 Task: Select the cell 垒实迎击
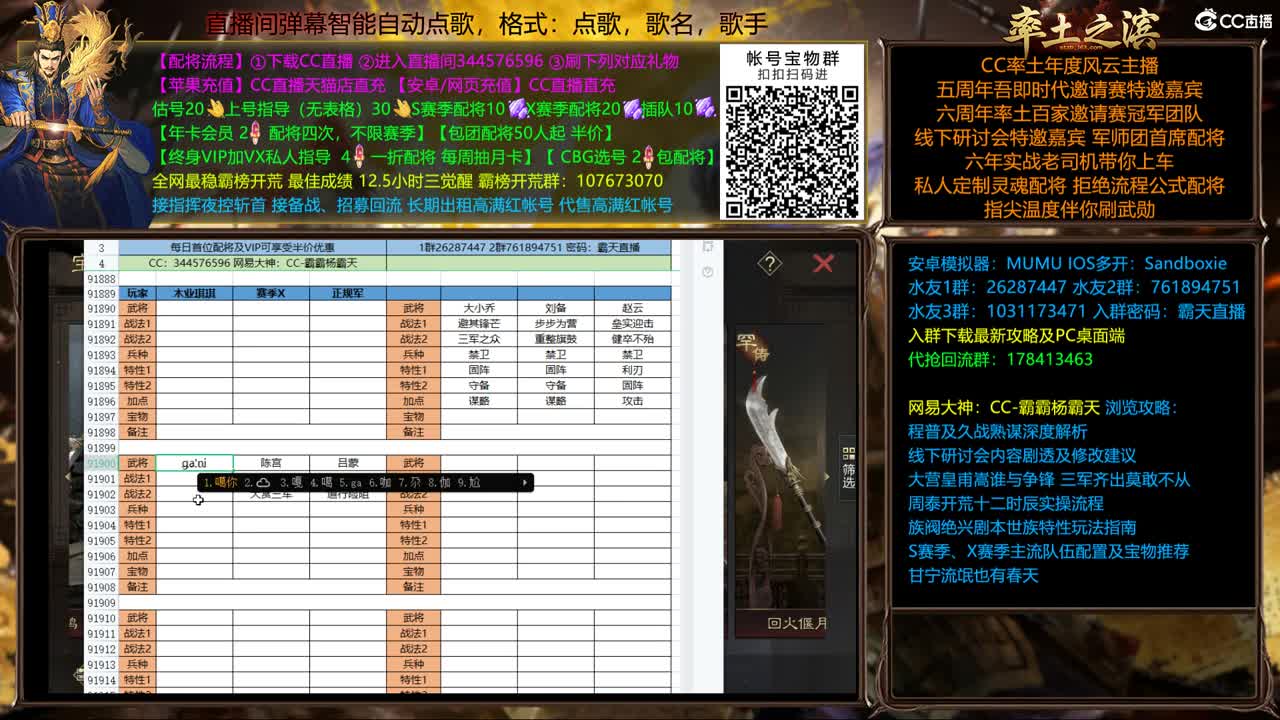pos(632,324)
